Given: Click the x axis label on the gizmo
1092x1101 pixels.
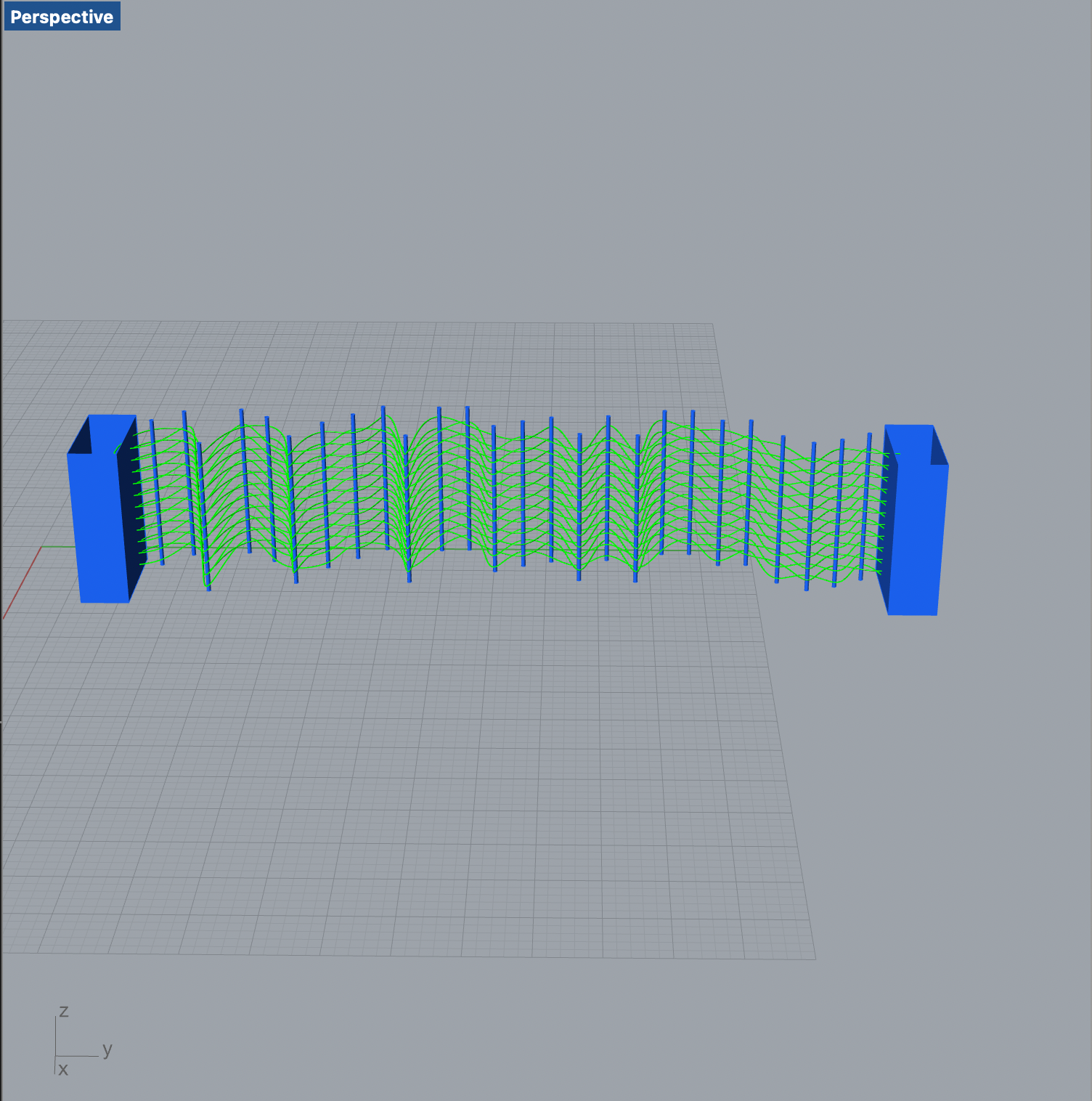Looking at the screenshot, I should point(64,1070).
